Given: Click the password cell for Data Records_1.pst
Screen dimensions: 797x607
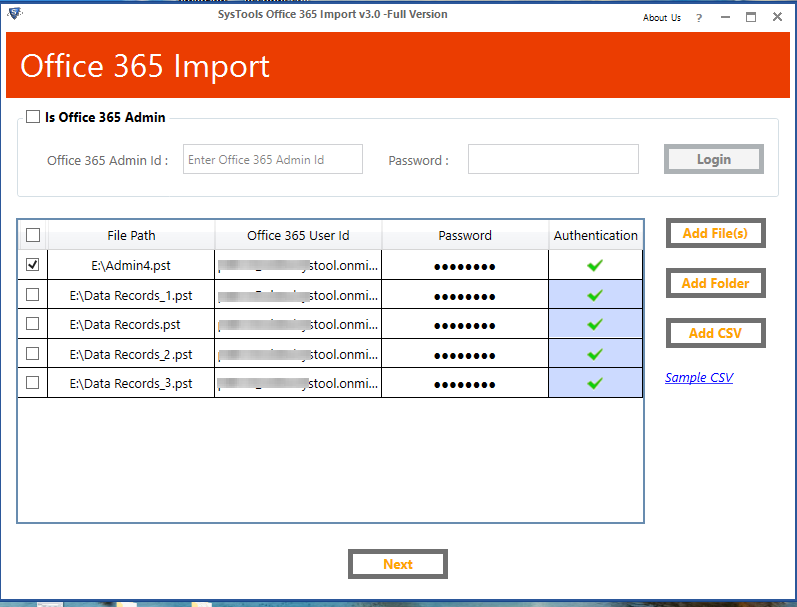Looking at the screenshot, I should tap(465, 295).
